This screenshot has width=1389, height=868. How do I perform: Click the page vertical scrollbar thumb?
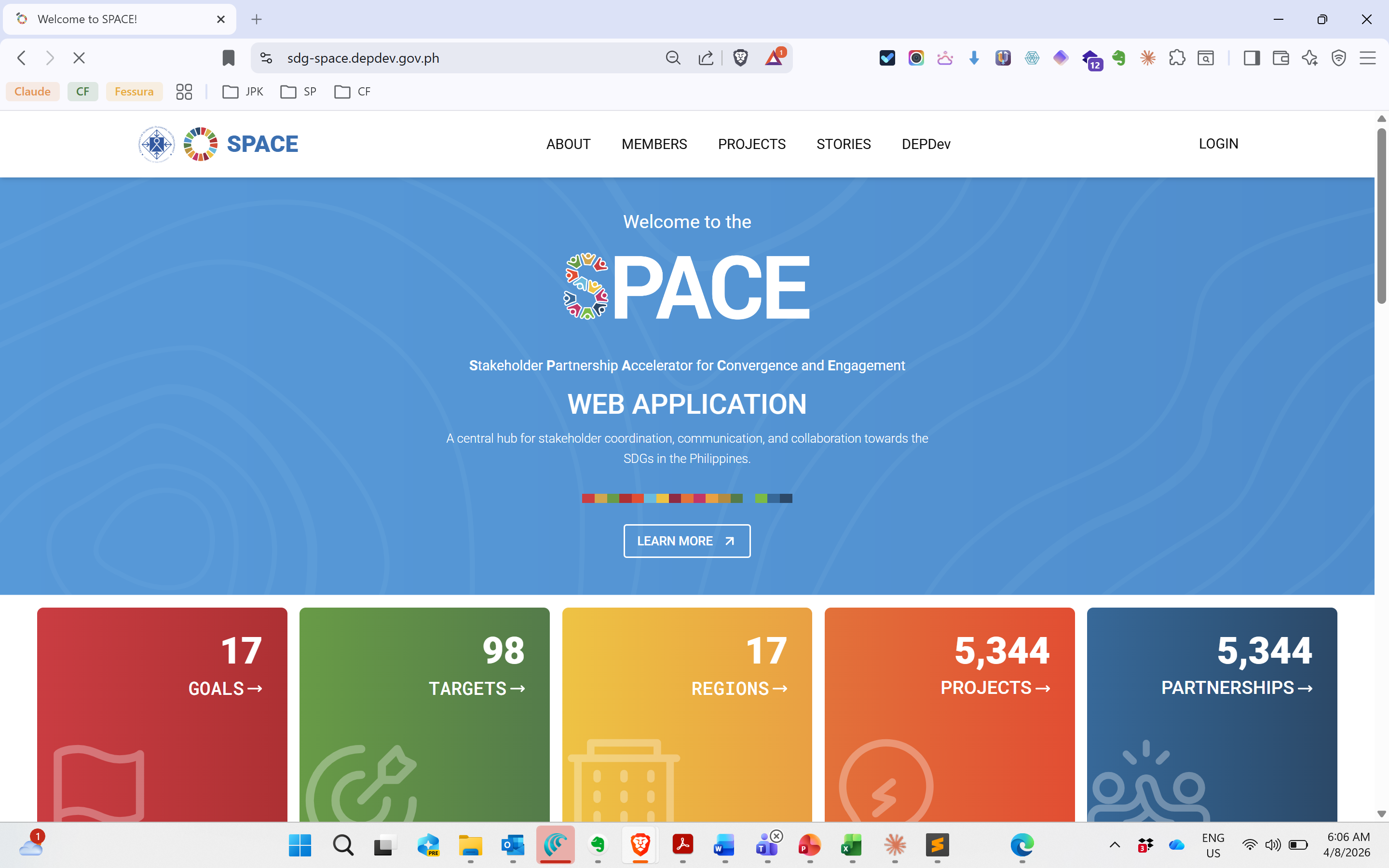[1382, 215]
